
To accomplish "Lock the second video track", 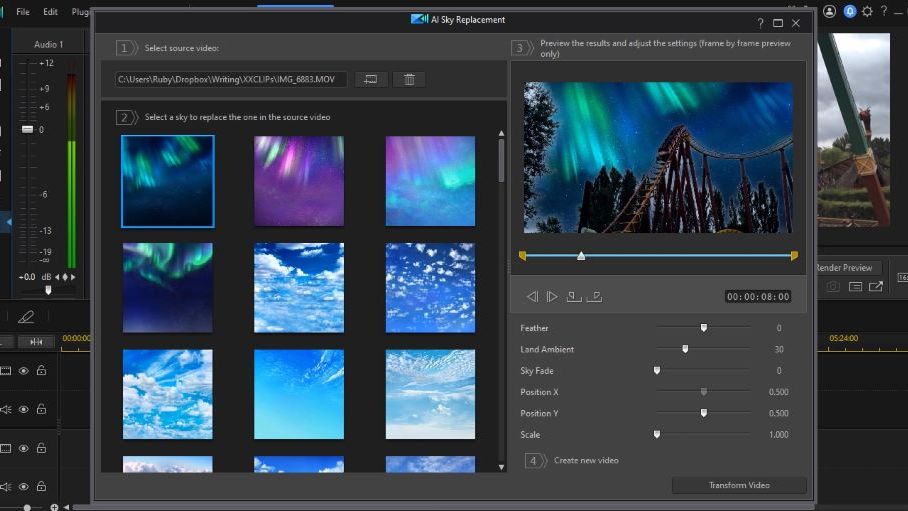I will coord(42,448).
